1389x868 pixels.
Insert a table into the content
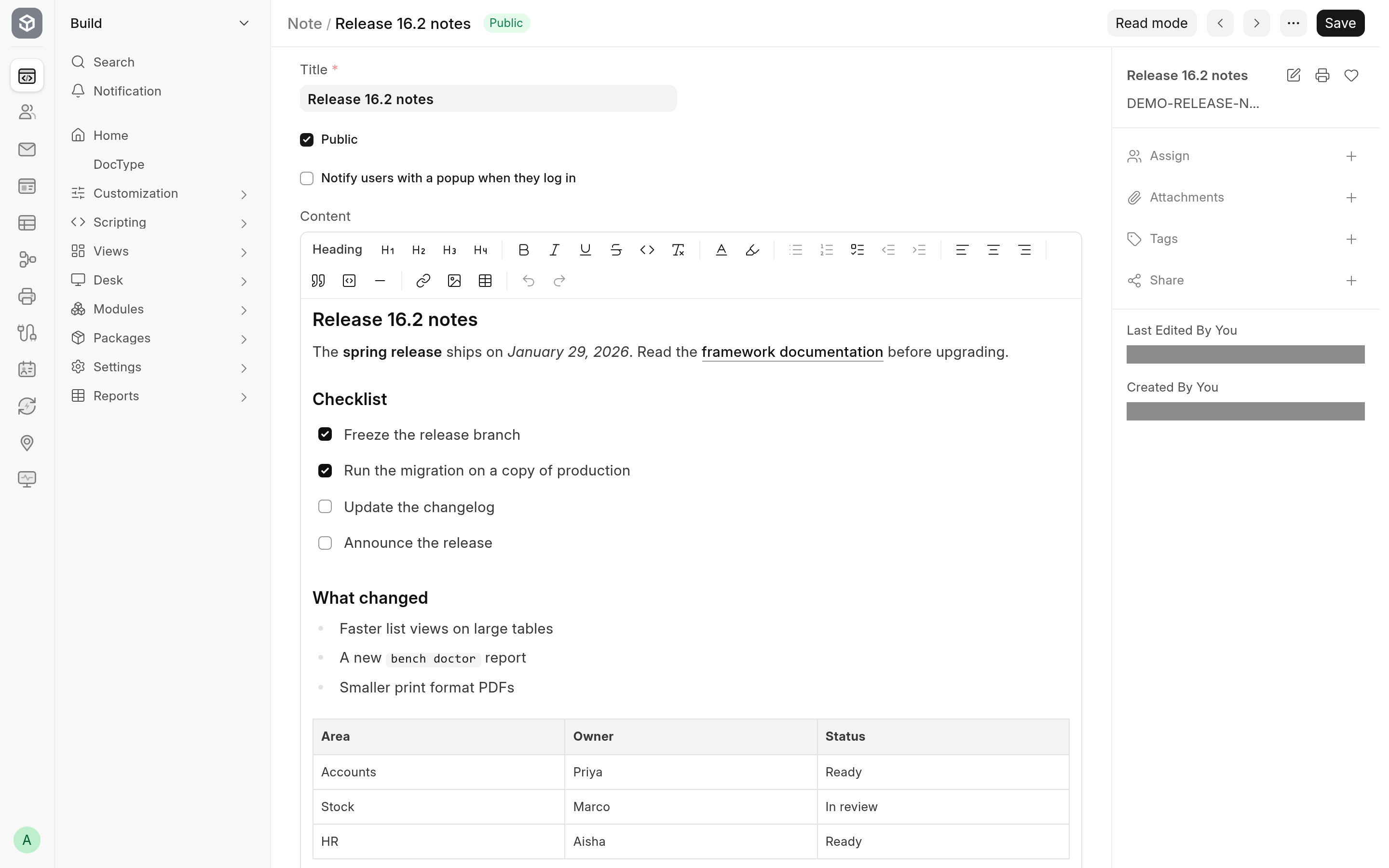coord(486,281)
